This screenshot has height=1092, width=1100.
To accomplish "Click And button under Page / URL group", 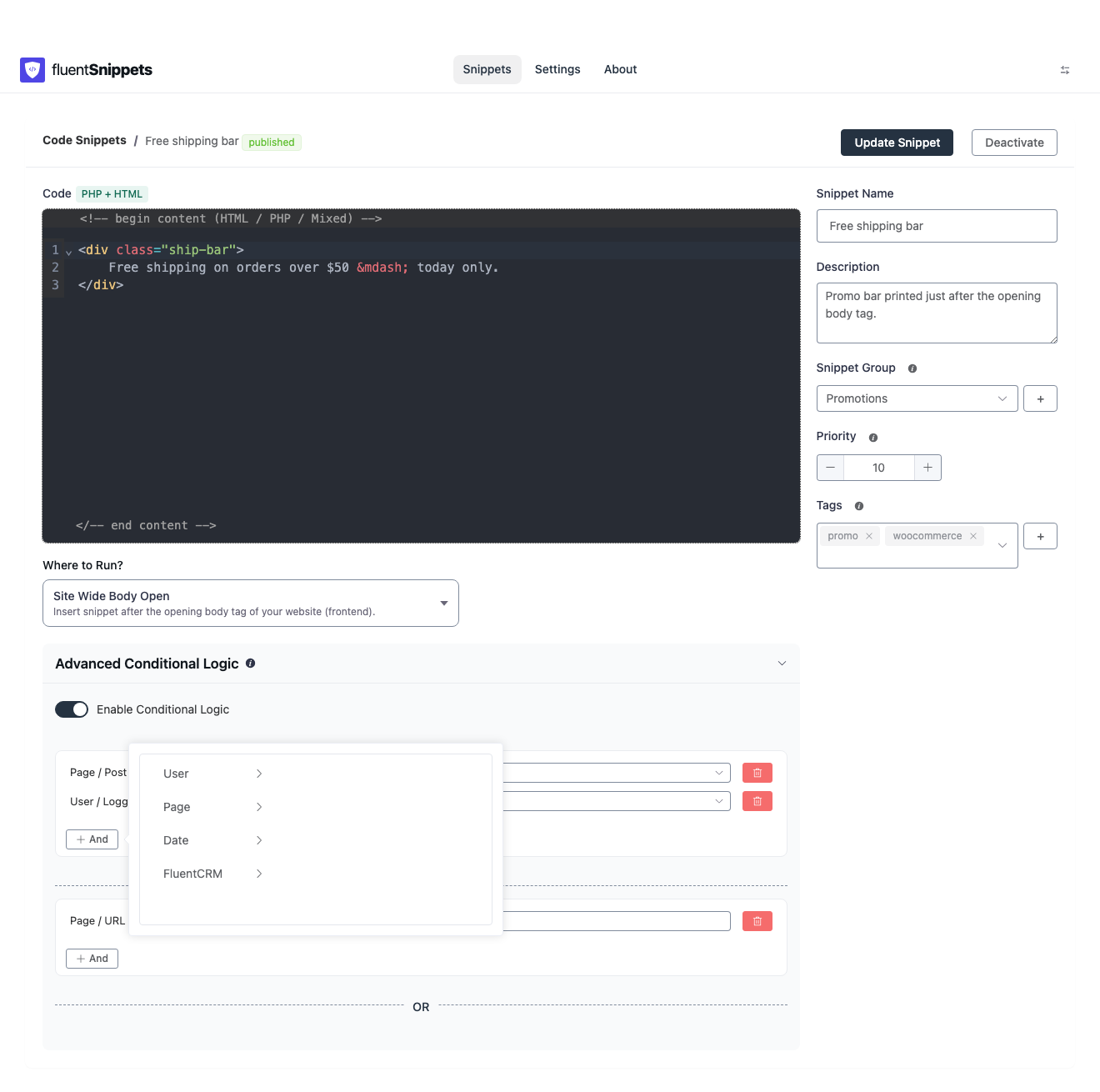I will (92, 959).
